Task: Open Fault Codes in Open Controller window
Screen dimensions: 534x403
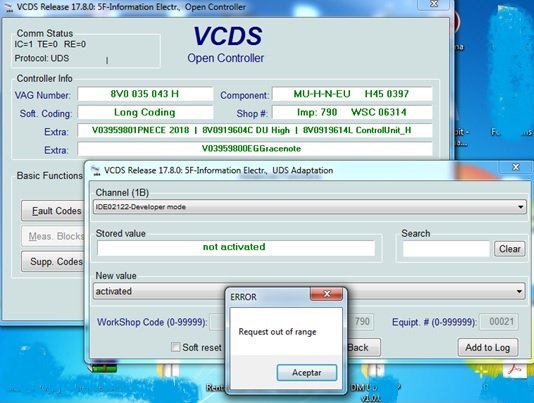Action: tap(54, 211)
